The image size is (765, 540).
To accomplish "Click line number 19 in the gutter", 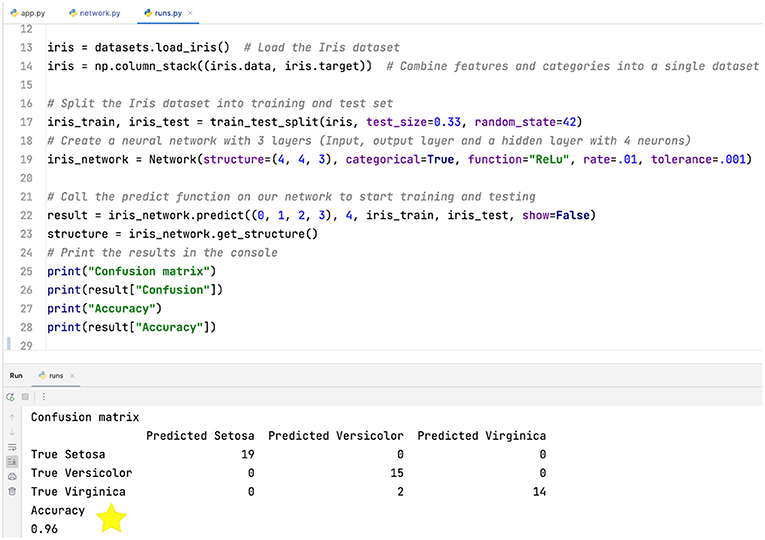I will click(26, 160).
